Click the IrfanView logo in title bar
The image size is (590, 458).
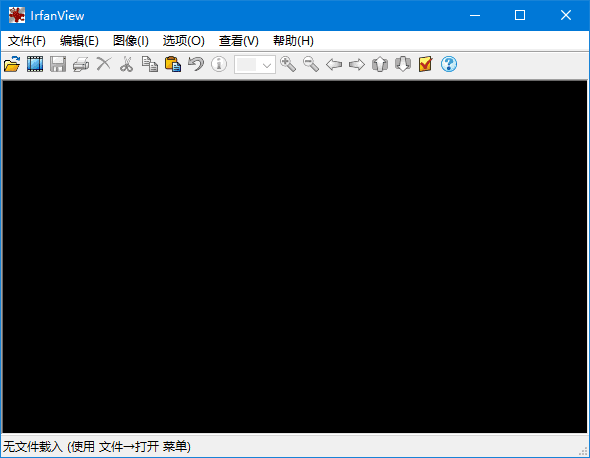click(x=17, y=15)
